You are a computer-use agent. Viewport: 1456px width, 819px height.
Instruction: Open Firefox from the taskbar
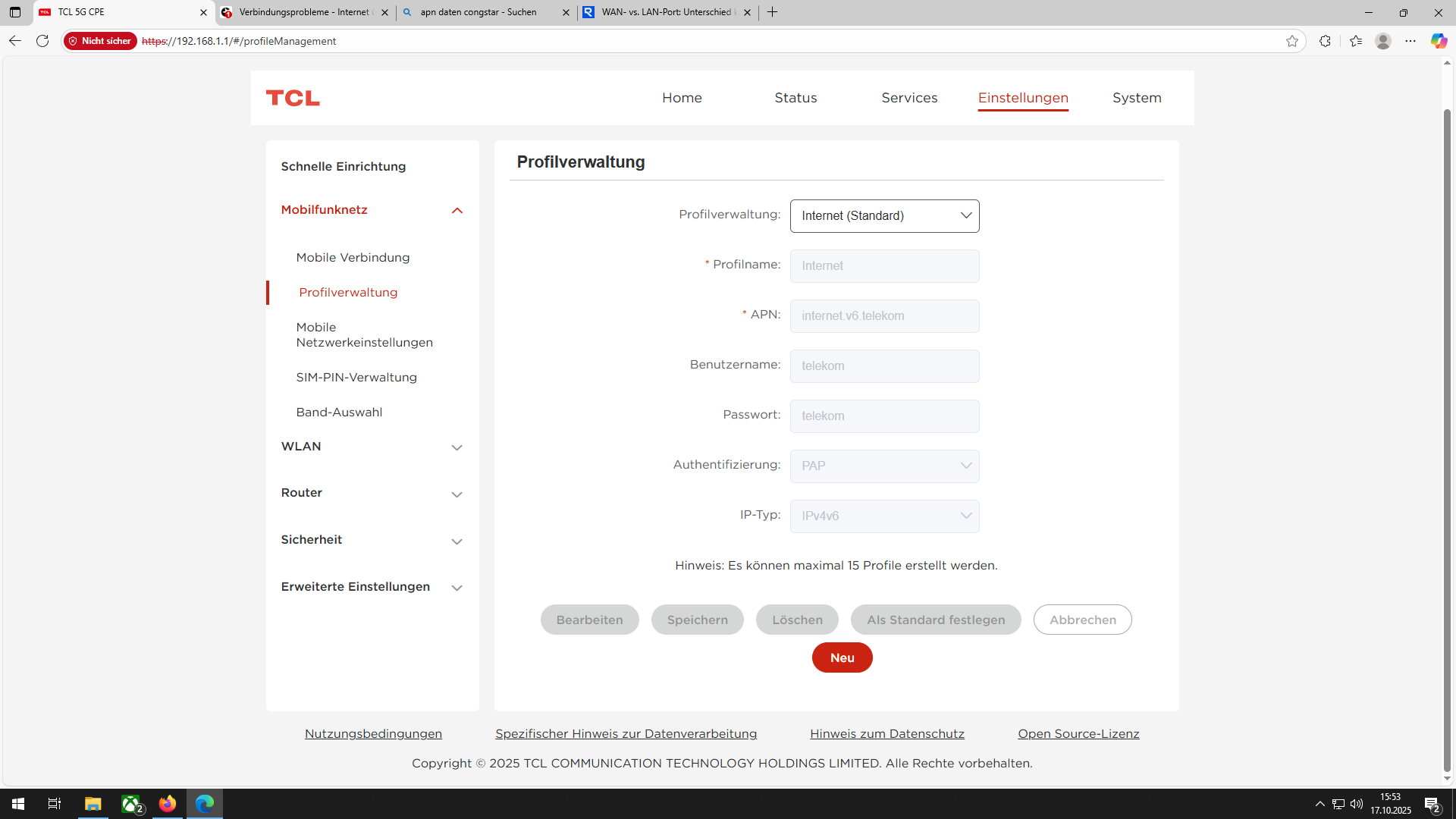pos(168,803)
